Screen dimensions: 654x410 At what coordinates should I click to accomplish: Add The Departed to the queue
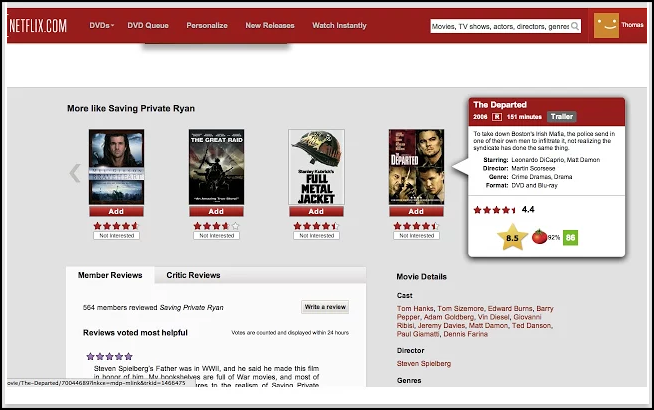pyautogui.click(x=416, y=211)
